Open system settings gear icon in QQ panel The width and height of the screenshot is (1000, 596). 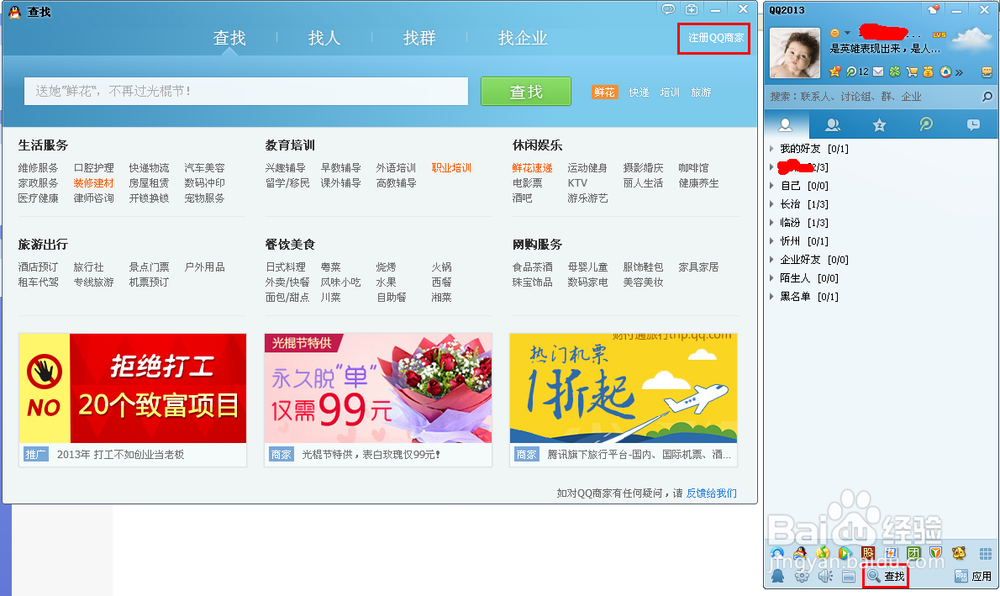click(x=802, y=576)
